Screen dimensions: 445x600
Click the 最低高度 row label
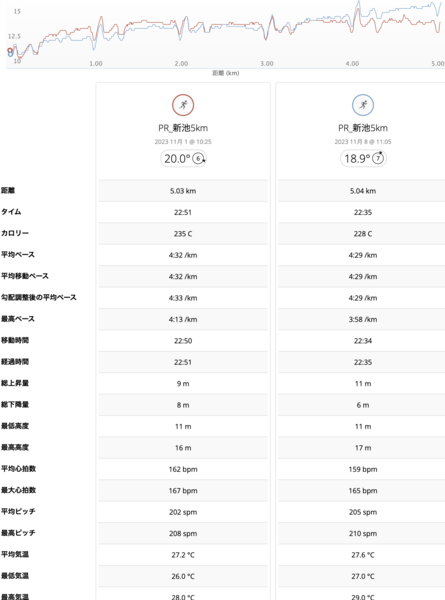[15, 426]
